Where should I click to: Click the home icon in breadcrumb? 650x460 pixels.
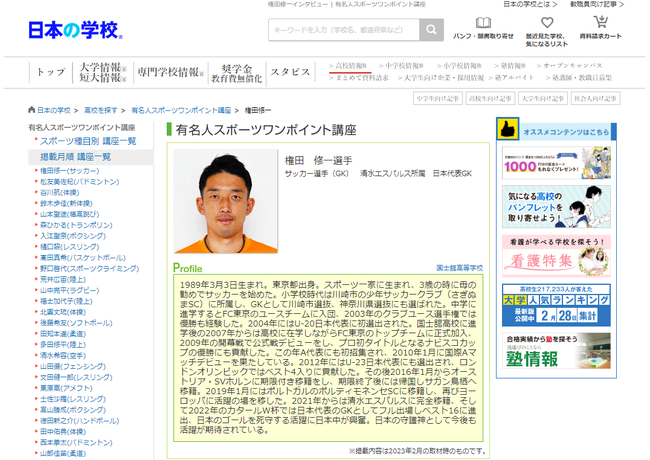pyautogui.click(x=31, y=110)
